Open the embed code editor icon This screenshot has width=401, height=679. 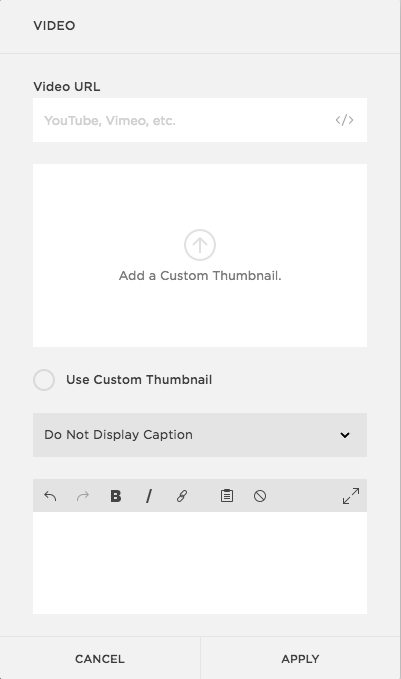click(344, 120)
